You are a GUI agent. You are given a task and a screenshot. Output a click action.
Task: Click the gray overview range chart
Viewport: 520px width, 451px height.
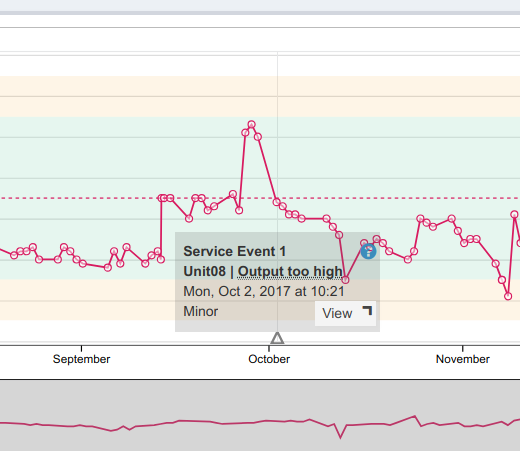260,416
